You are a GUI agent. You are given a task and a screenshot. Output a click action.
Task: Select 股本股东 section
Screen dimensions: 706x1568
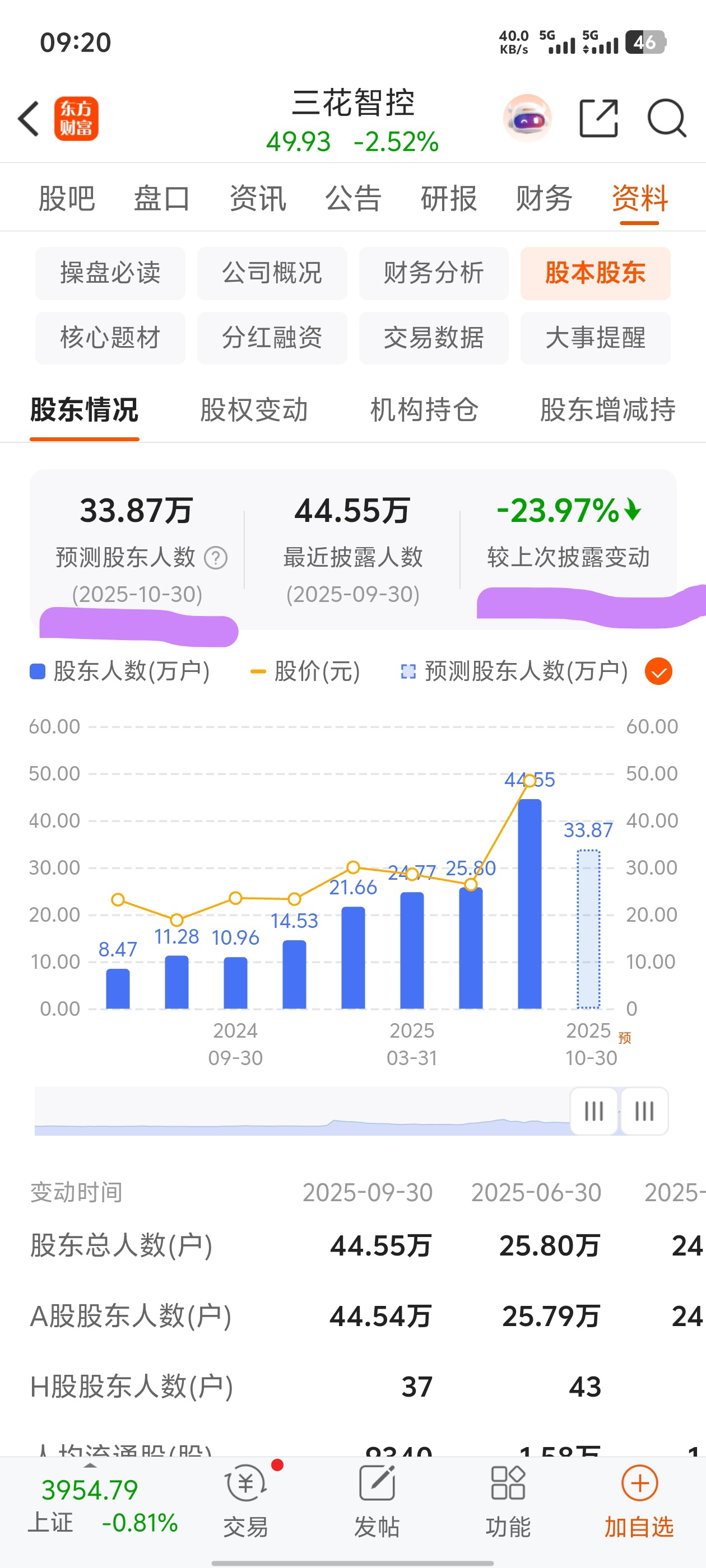pyautogui.click(x=595, y=273)
